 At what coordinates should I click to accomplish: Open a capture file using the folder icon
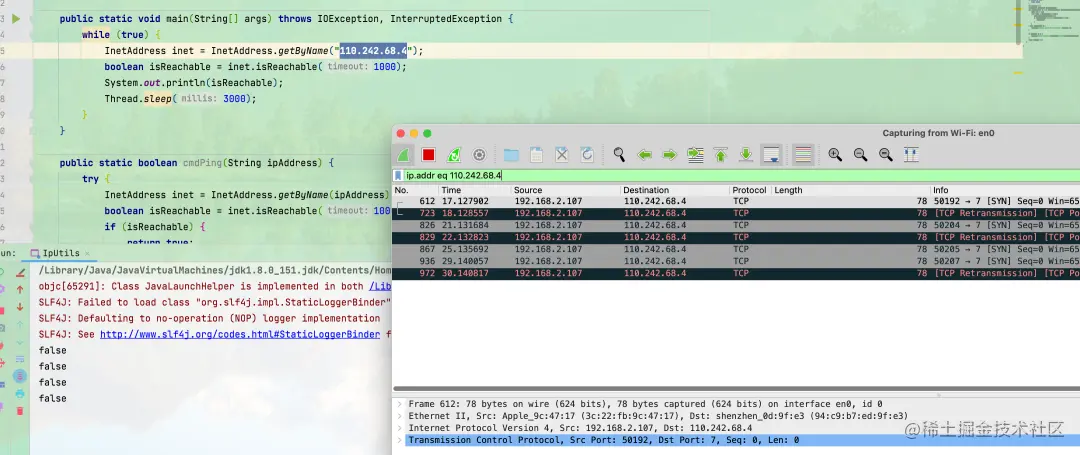point(511,155)
